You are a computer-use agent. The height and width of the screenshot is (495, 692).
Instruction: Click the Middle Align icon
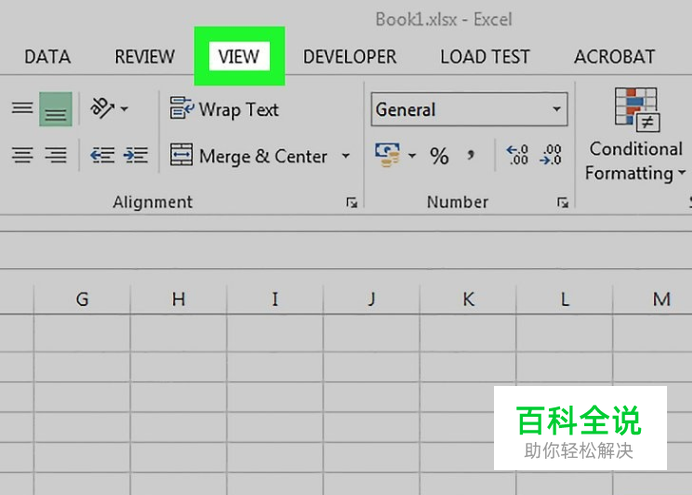point(22,108)
